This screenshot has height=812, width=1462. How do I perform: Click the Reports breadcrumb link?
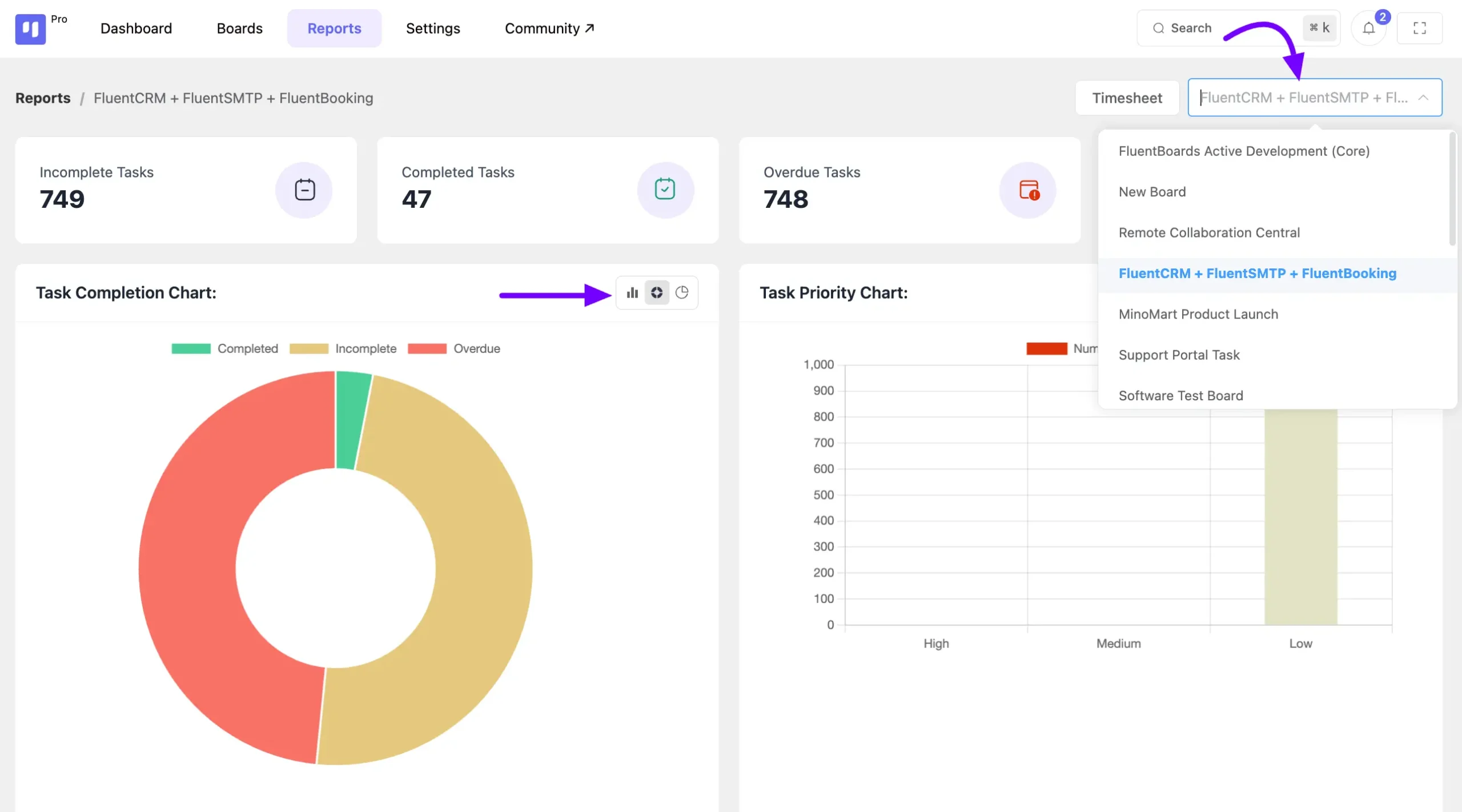coord(43,98)
